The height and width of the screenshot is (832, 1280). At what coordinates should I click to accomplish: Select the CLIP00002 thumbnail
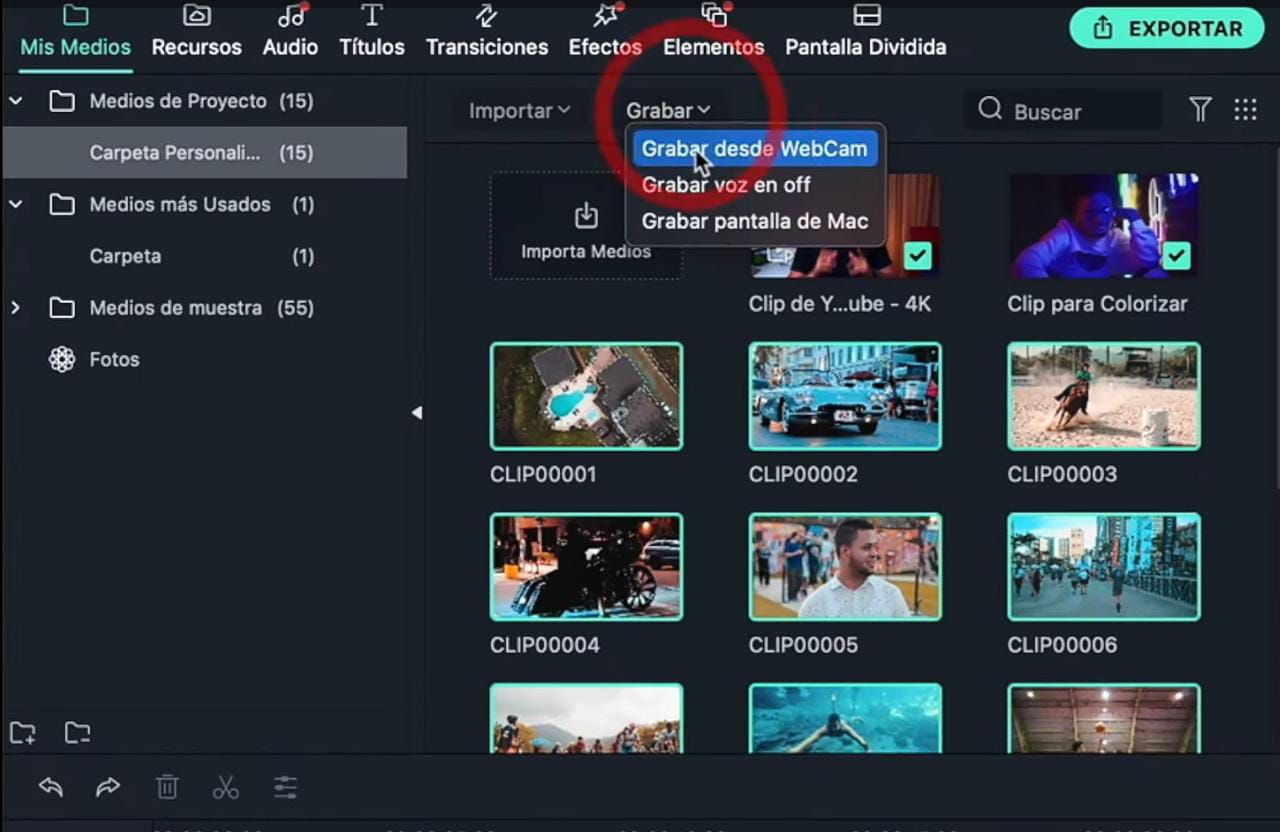pyautogui.click(x=845, y=396)
